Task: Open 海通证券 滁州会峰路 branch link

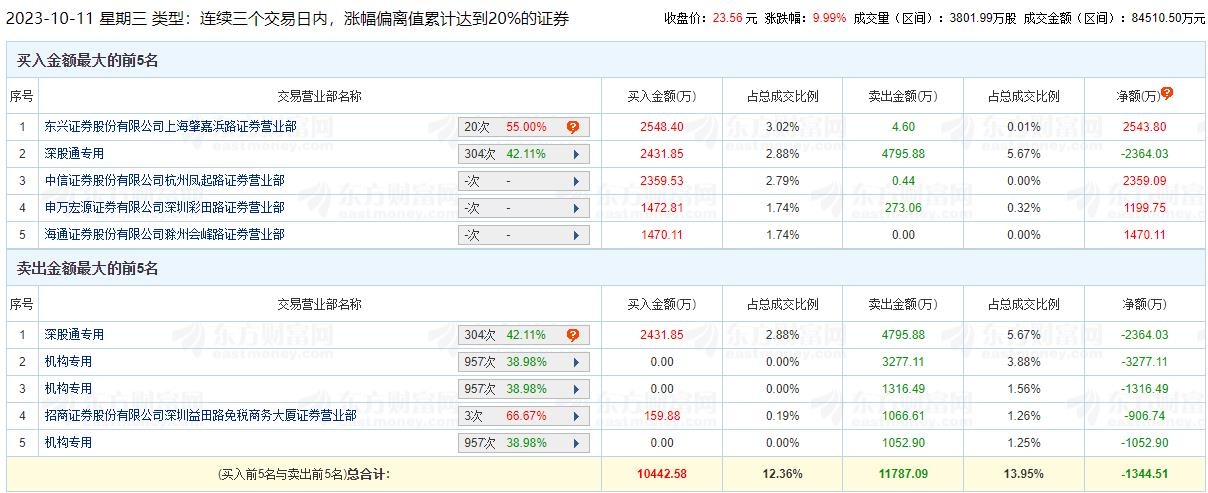Action: pos(164,235)
